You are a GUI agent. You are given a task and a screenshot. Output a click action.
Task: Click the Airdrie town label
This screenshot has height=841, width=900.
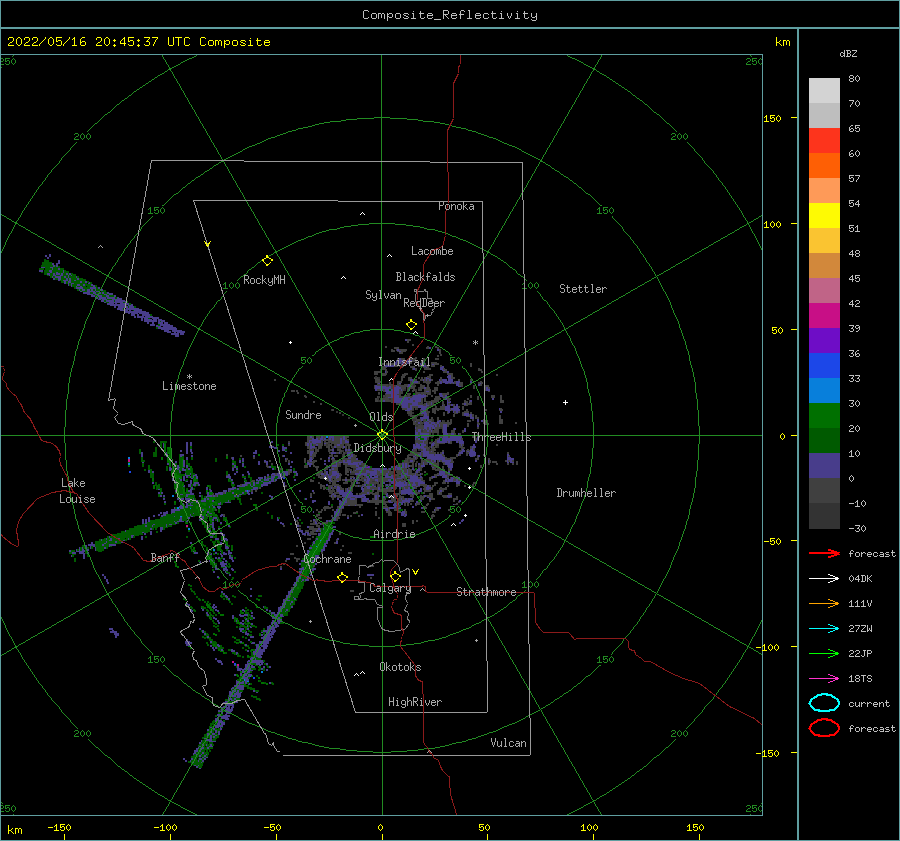394,534
